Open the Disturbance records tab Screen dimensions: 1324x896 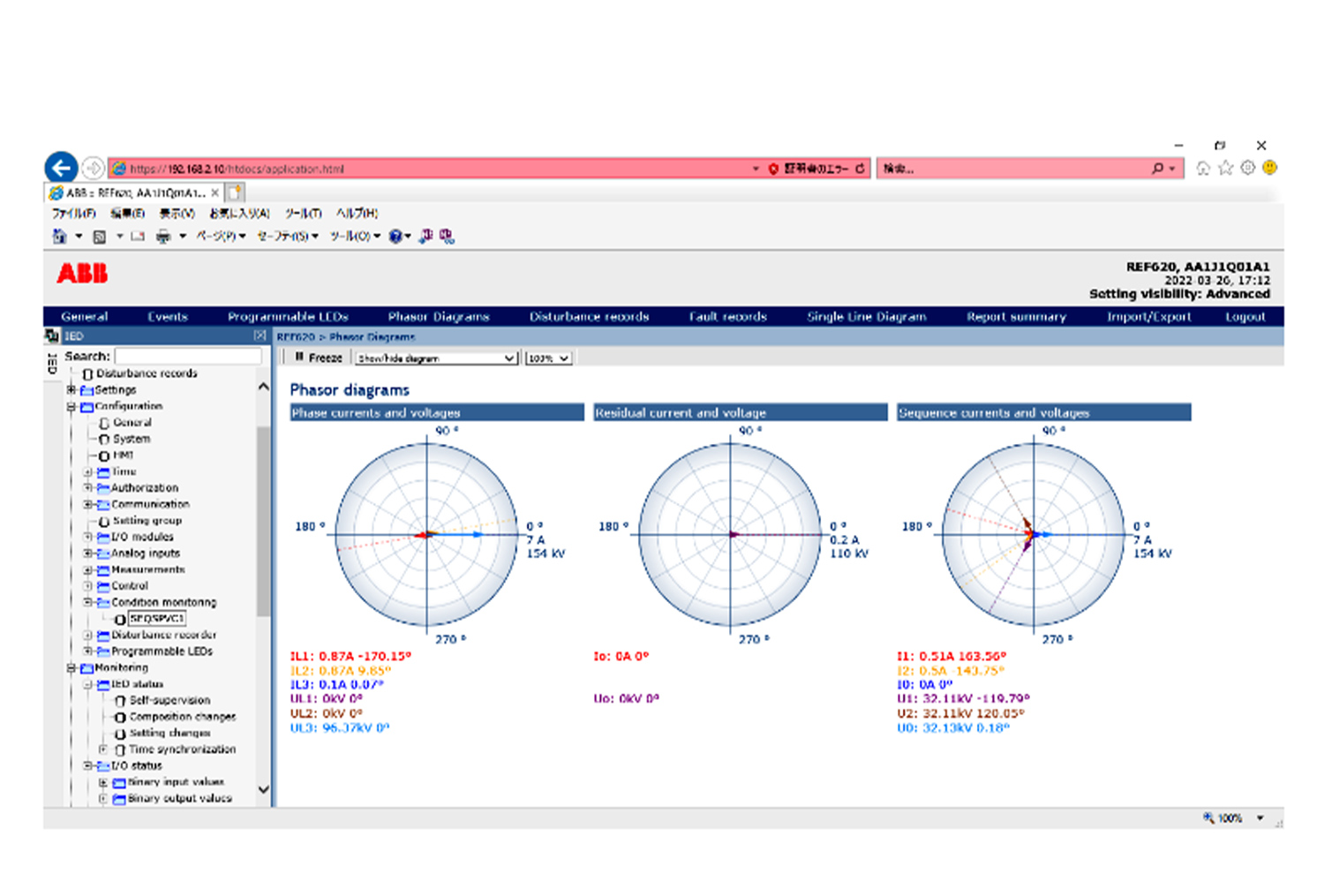tap(589, 317)
